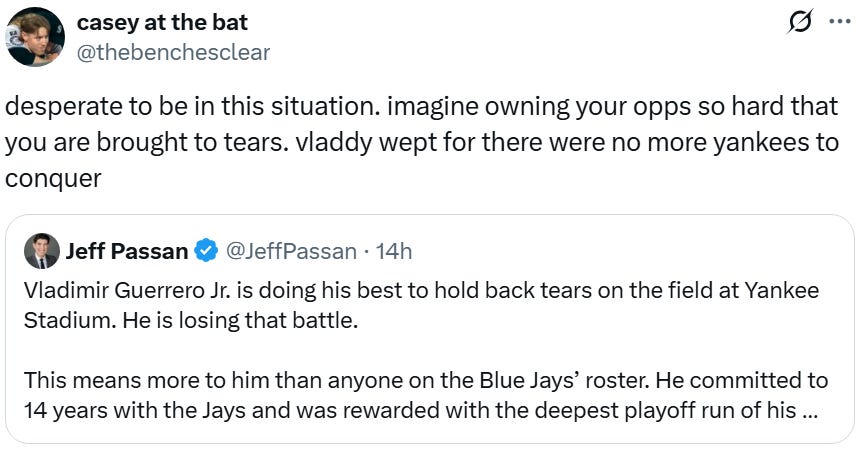
Task: Click the separator dot before 14h
Action: (x=366, y=252)
